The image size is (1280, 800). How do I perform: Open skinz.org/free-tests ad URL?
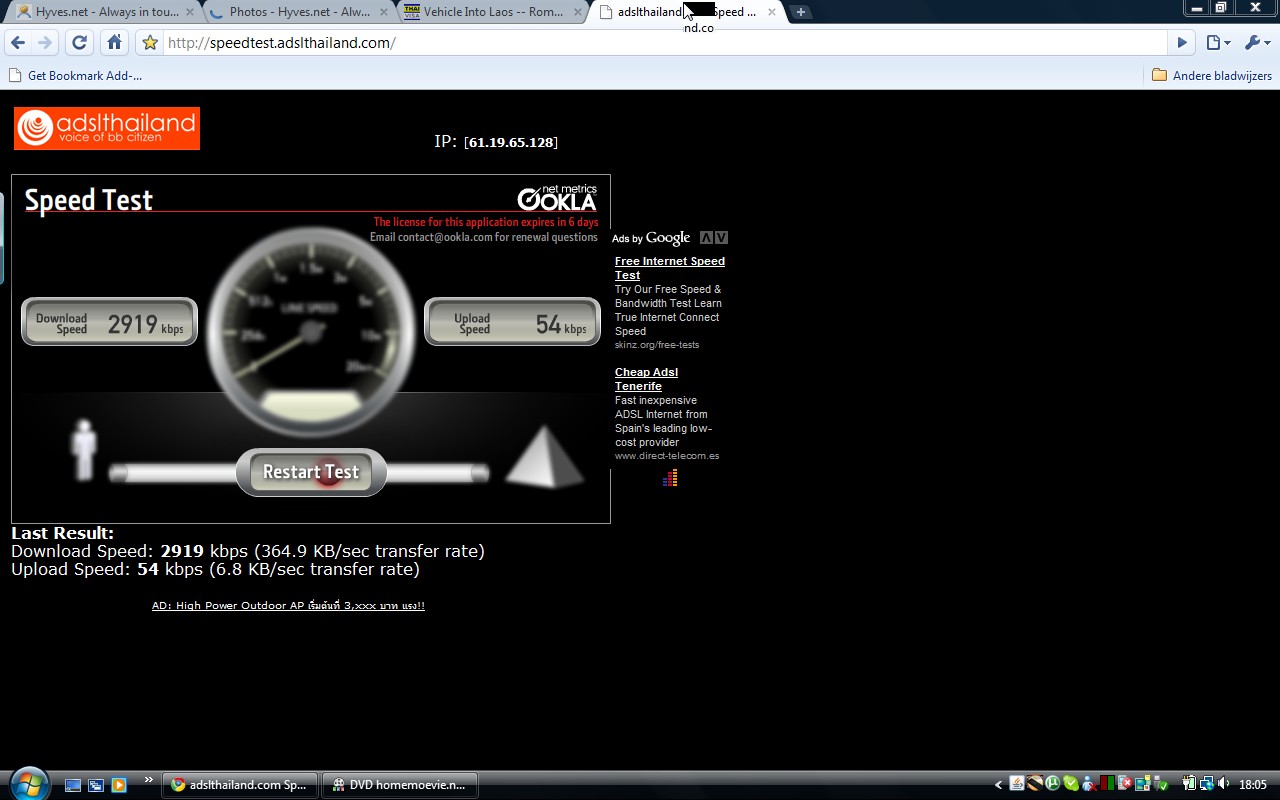[x=657, y=345]
